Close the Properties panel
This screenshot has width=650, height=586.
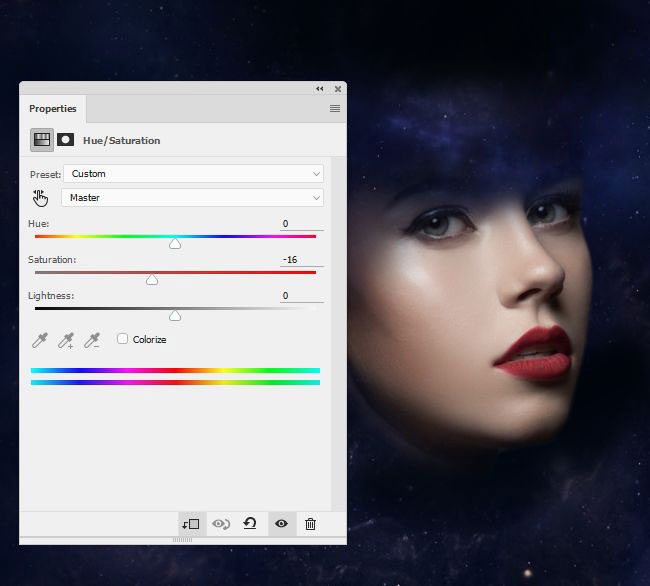(x=338, y=89)
